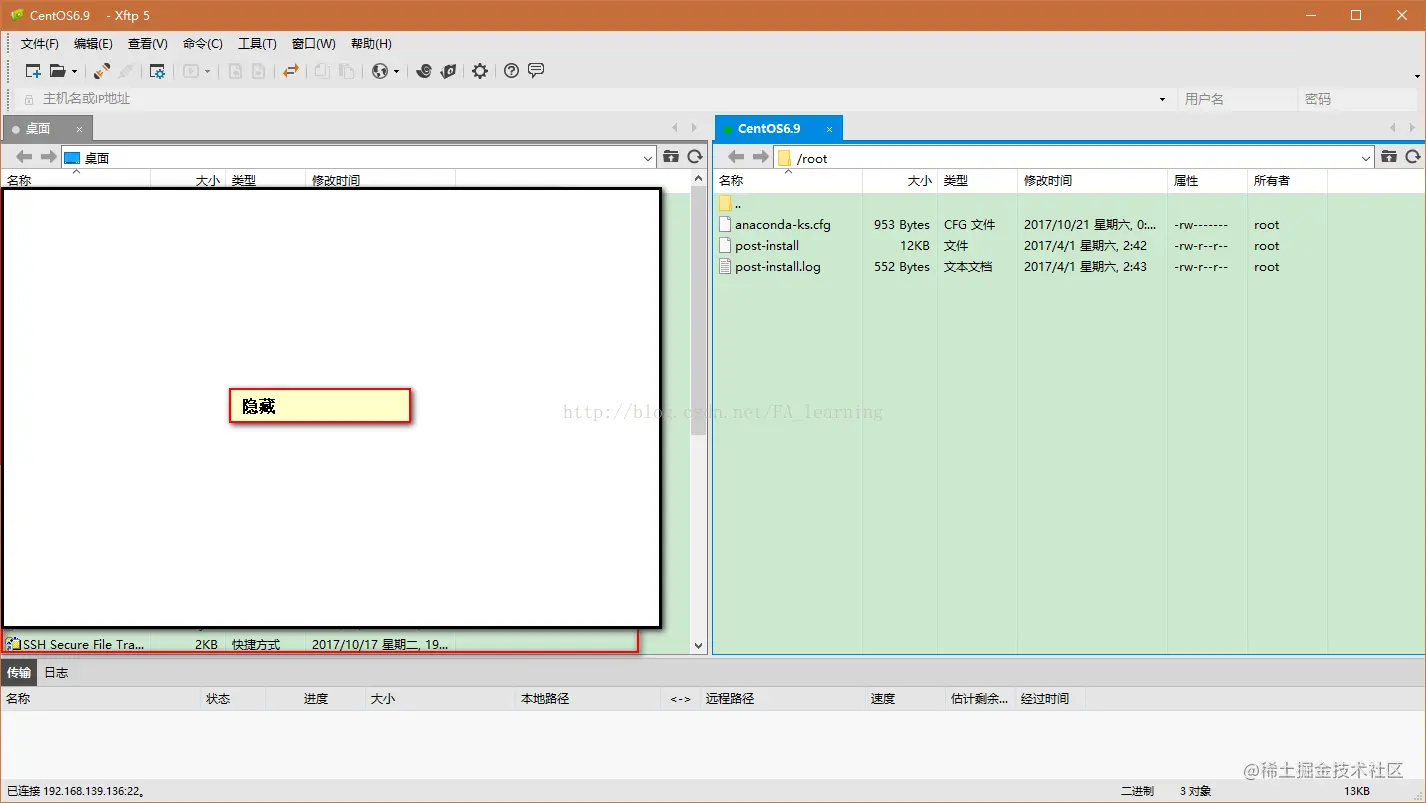
Task: Click Back arrow in local 桌面 pane
Action: [x=24, y=157]
